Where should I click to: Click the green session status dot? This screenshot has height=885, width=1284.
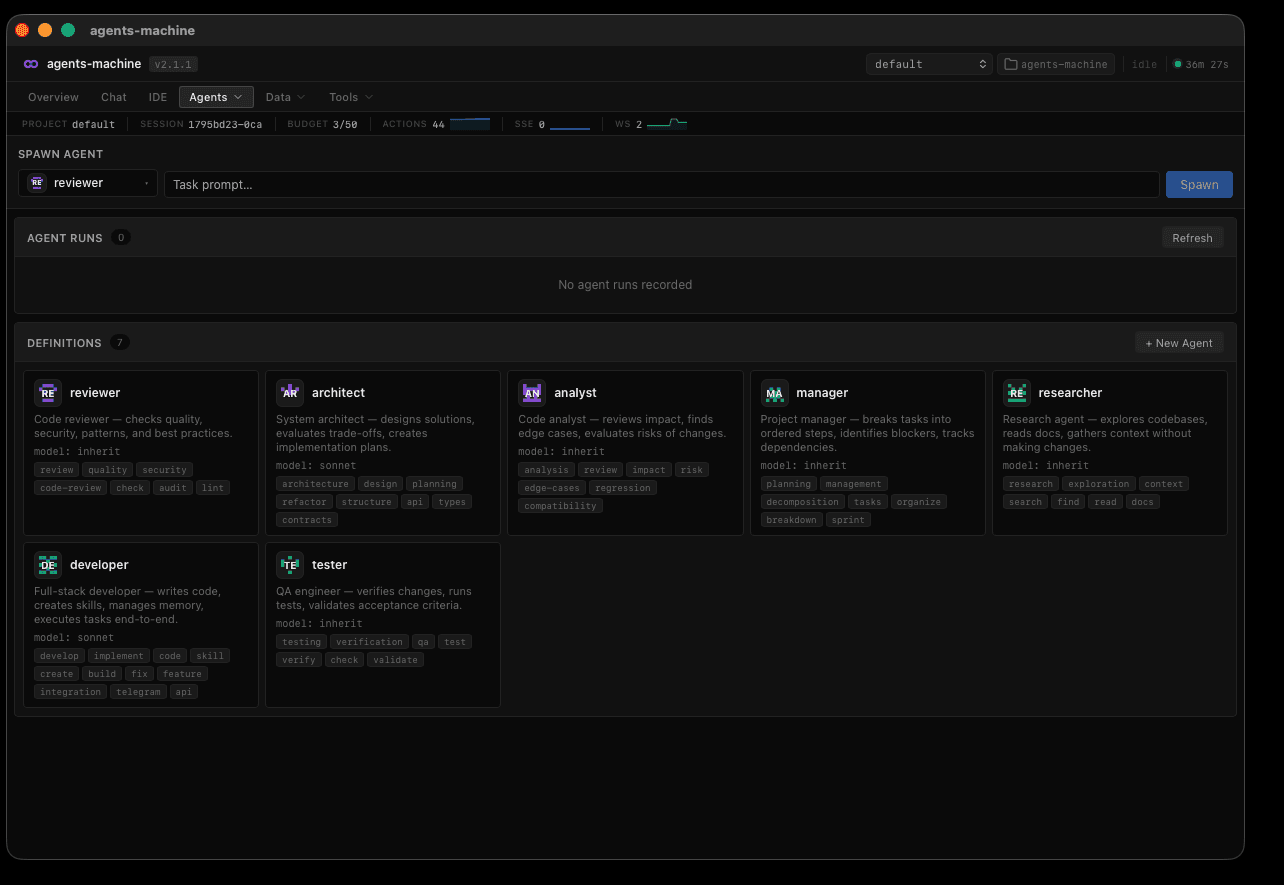coord(1178,64)
